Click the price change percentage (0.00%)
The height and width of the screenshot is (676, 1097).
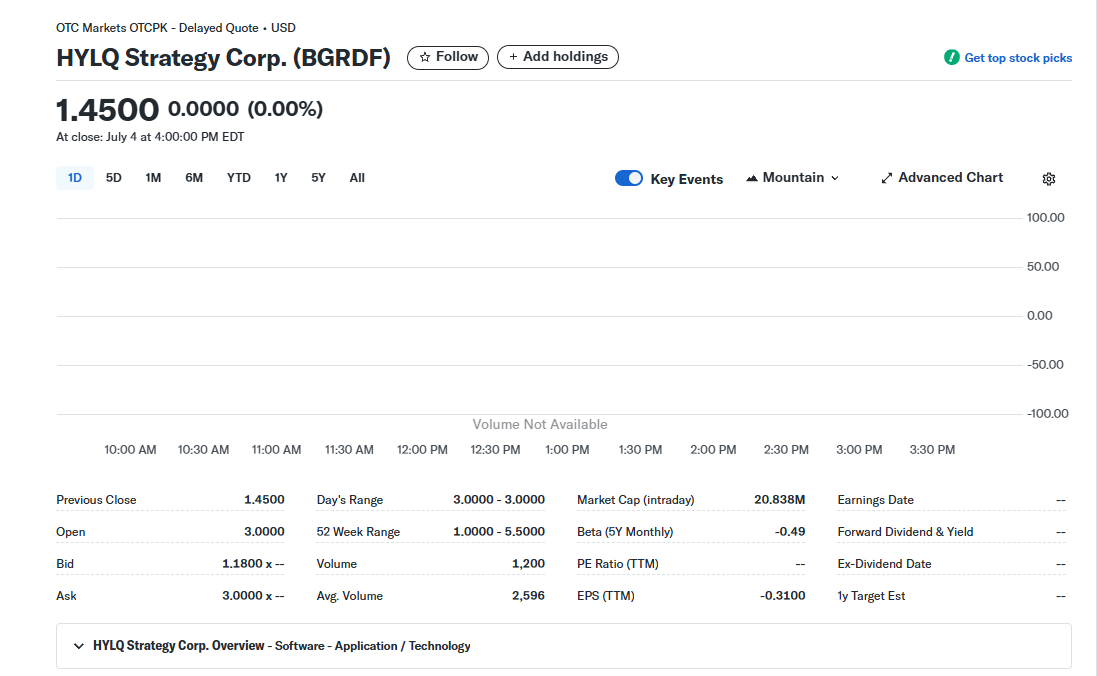(x=285, y=109)
